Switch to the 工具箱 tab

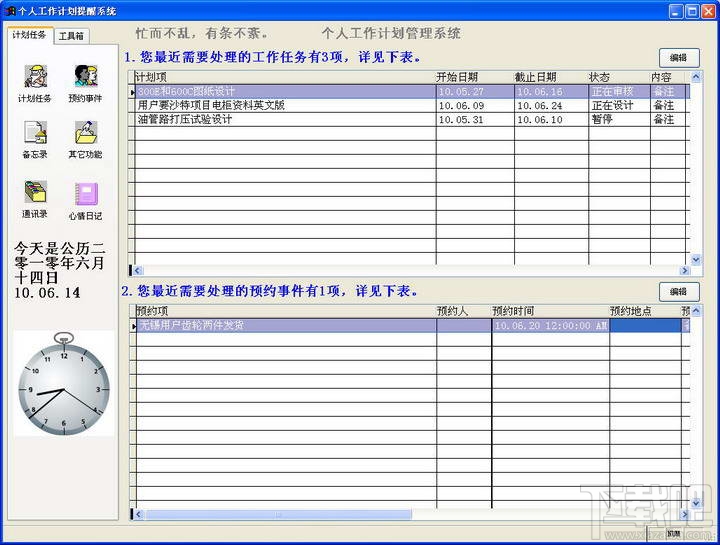71,36
